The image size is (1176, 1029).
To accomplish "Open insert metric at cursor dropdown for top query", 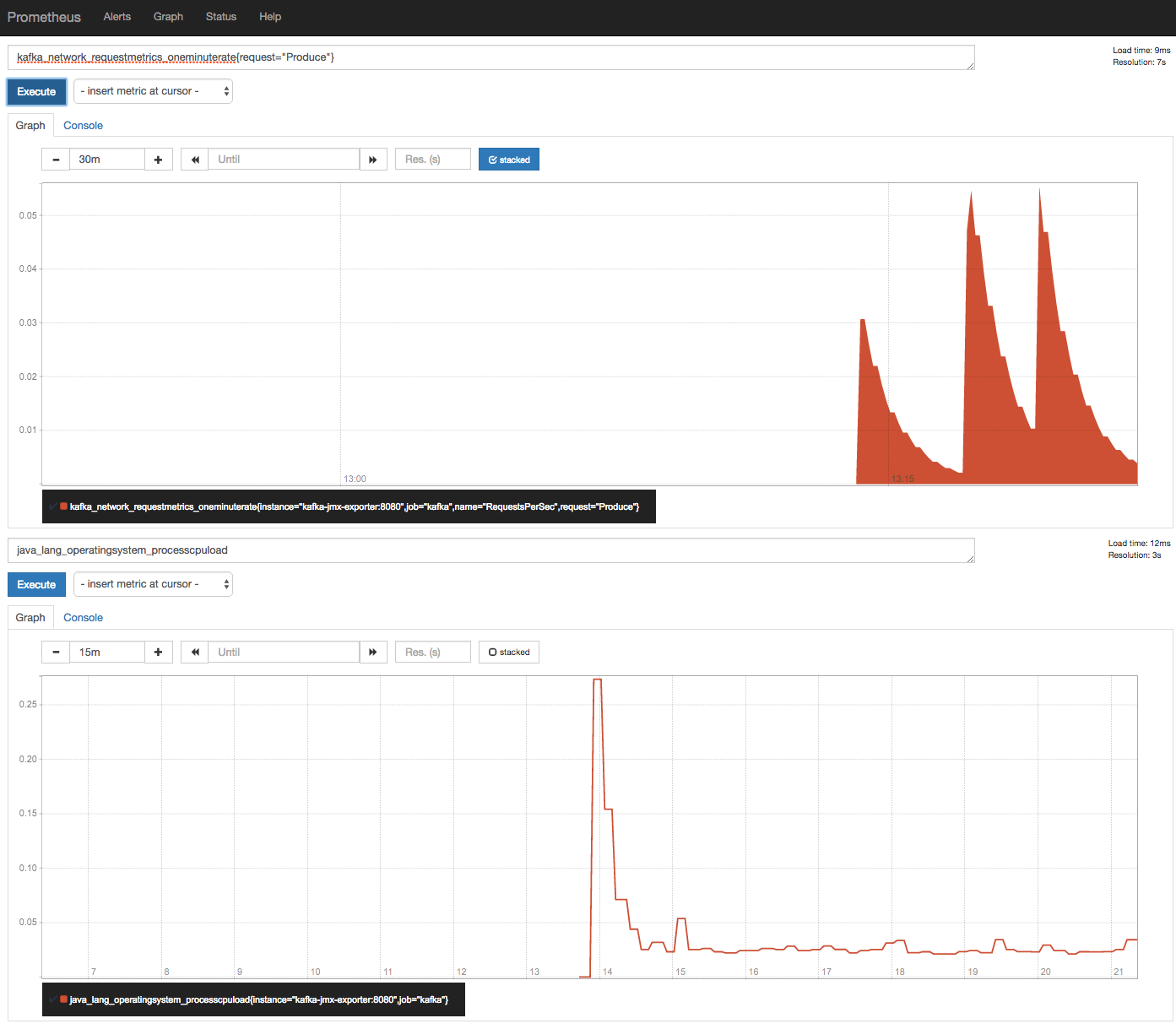I will (153, 90).
